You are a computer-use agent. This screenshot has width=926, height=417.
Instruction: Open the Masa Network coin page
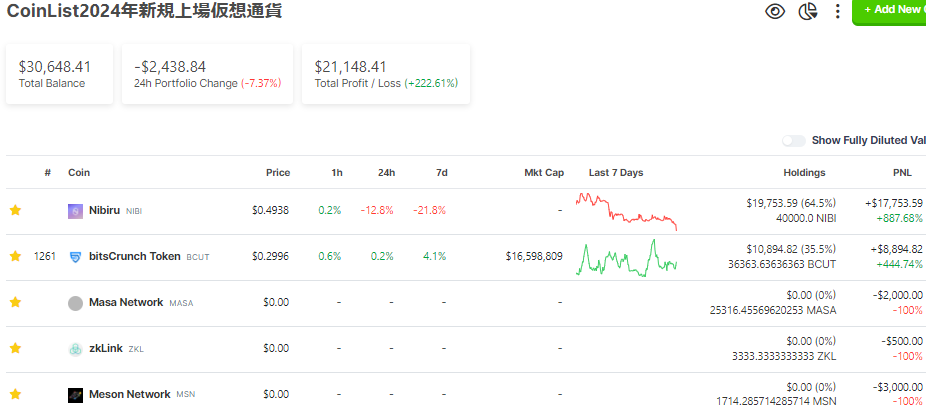click(126, 302)
